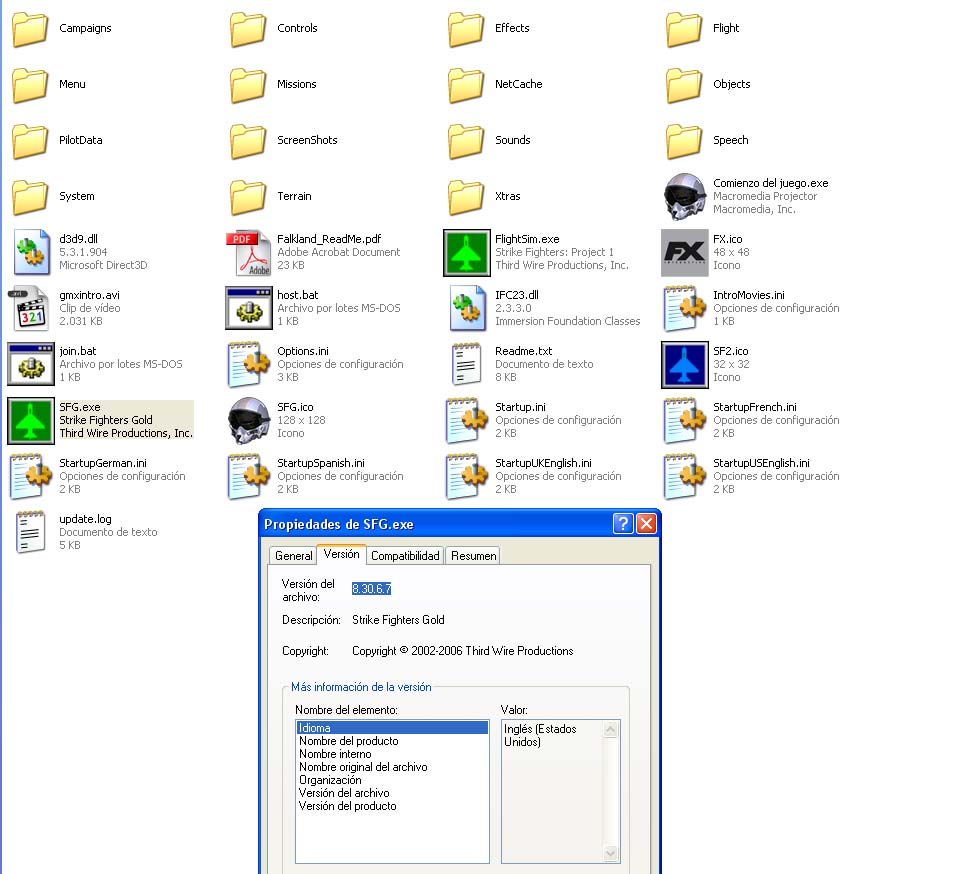Open the Flight folder icon
The image size is (961, 874).
(x=684, y=29)
